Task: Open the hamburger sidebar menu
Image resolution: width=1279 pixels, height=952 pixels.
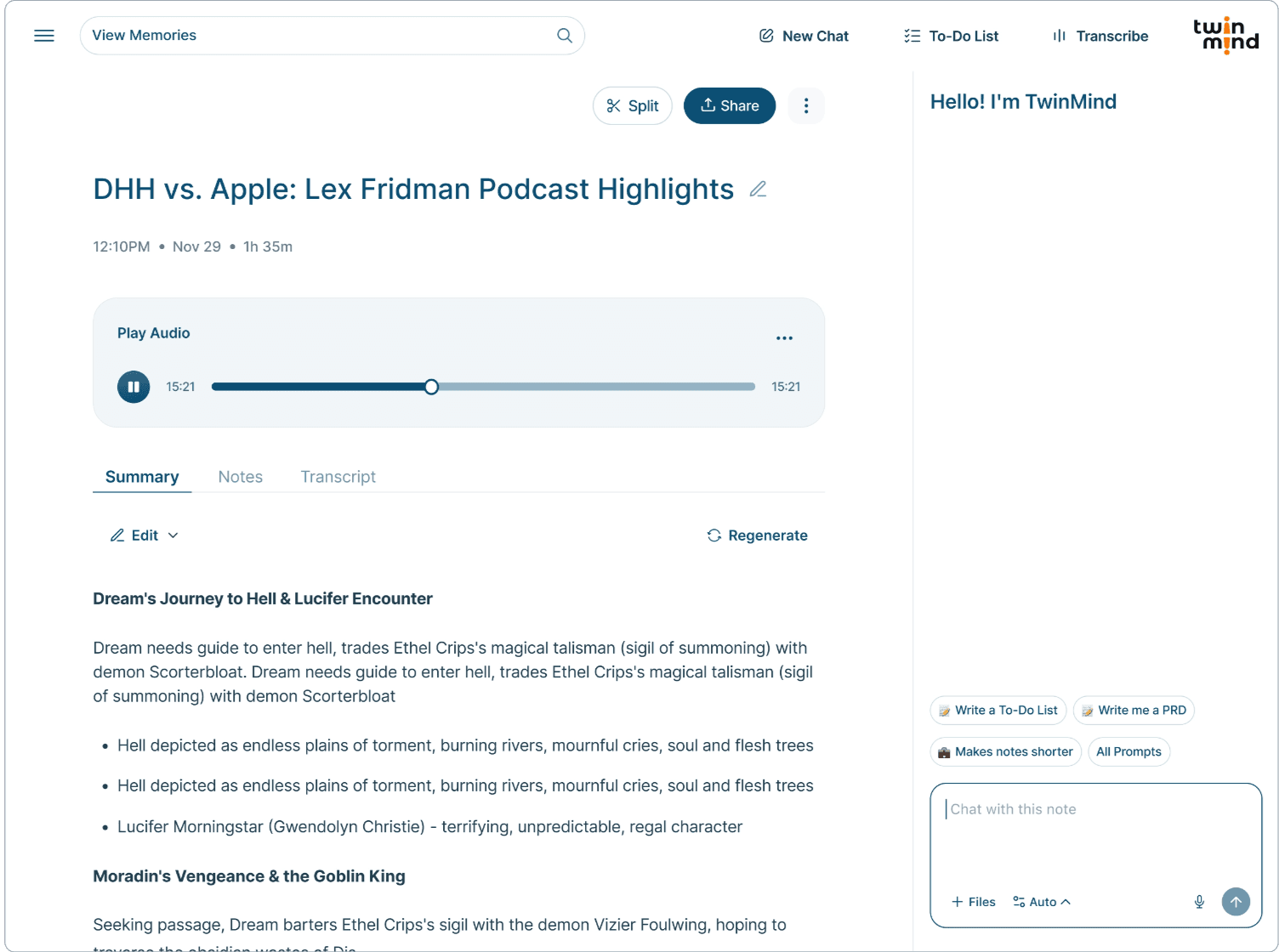Action: coord(44,36)
